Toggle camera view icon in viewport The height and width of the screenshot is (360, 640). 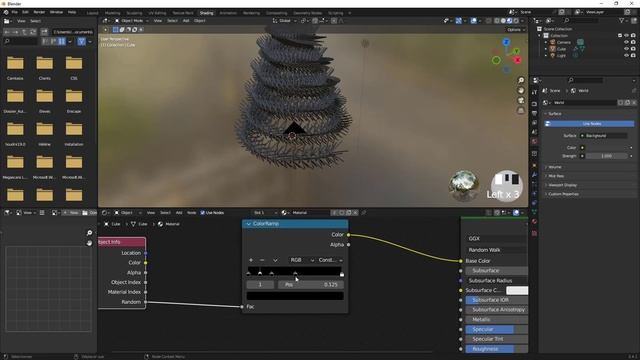tap(521, 100)
